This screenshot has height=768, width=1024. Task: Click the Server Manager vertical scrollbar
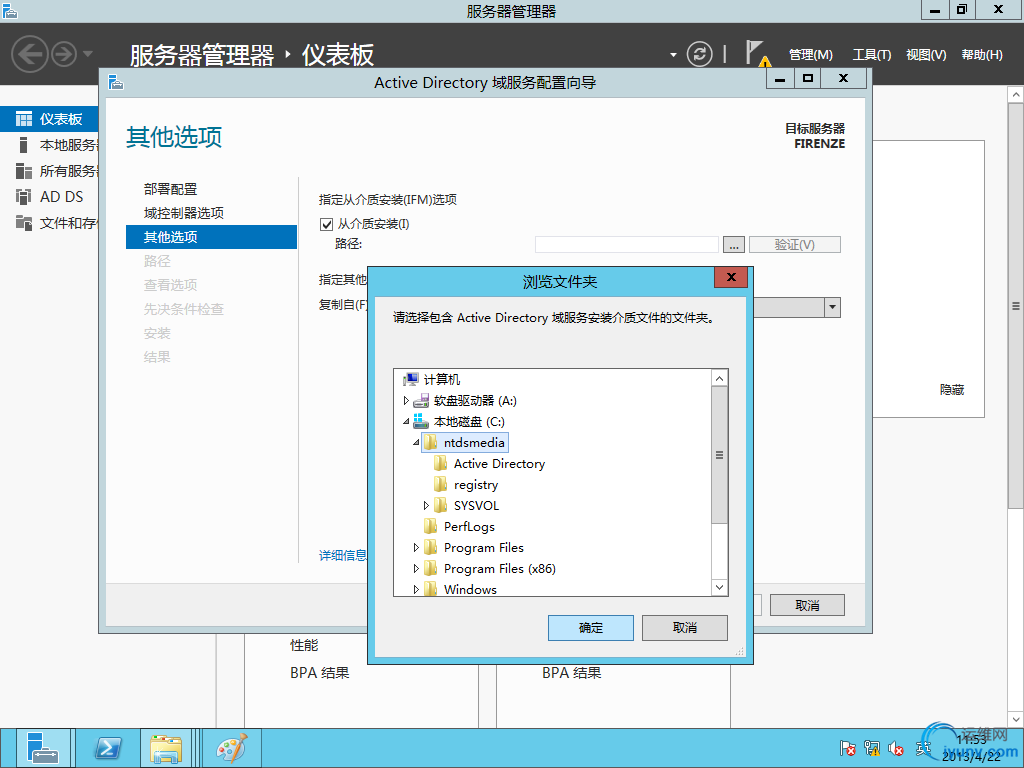[1016, 306]
